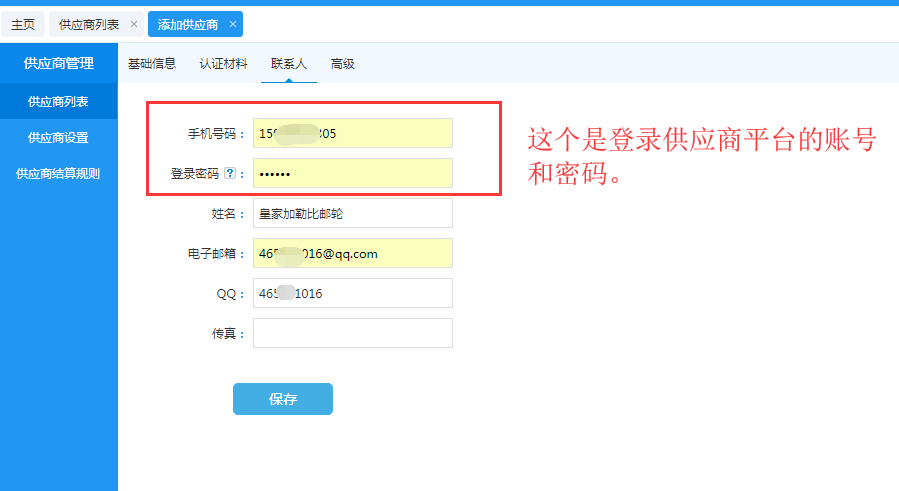899x491 pixels.
Task: Open the 认证材料 section tab
Action: point(223,64)
